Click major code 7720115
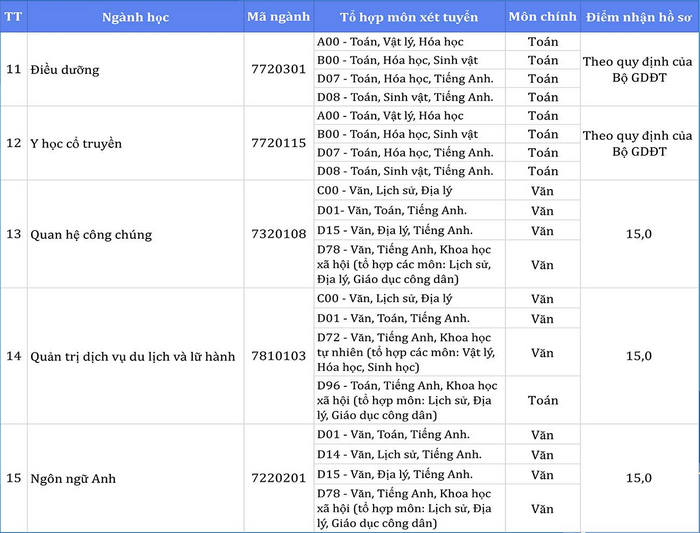 pos(279,143)
